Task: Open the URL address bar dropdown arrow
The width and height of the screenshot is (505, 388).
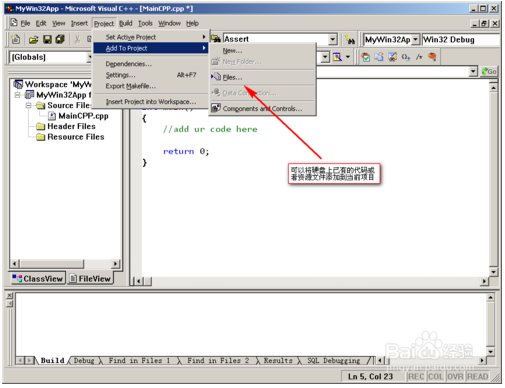Action: [x=473, y=71]
